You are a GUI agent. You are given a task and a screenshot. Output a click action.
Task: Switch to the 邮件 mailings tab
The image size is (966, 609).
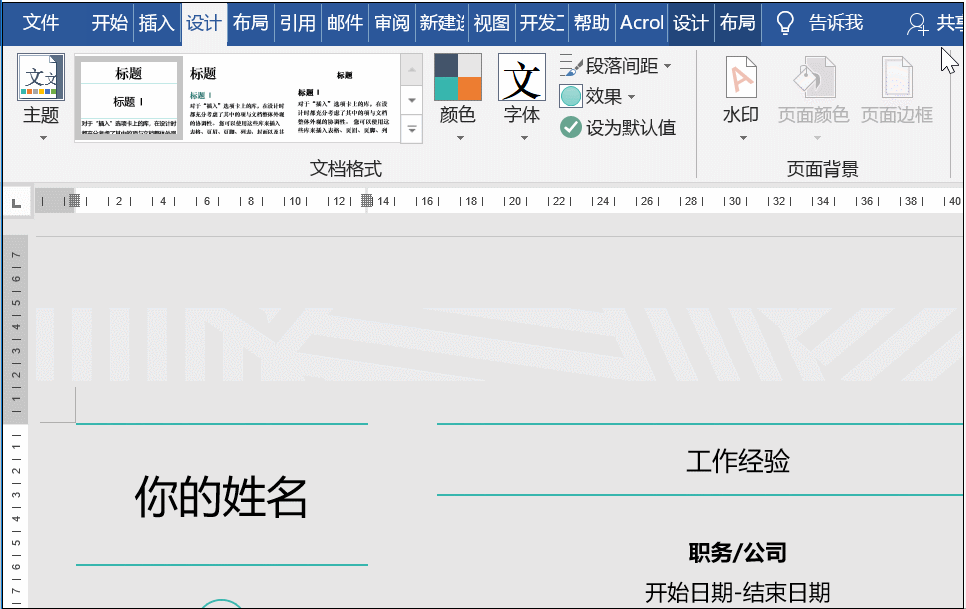click(344, 23)
